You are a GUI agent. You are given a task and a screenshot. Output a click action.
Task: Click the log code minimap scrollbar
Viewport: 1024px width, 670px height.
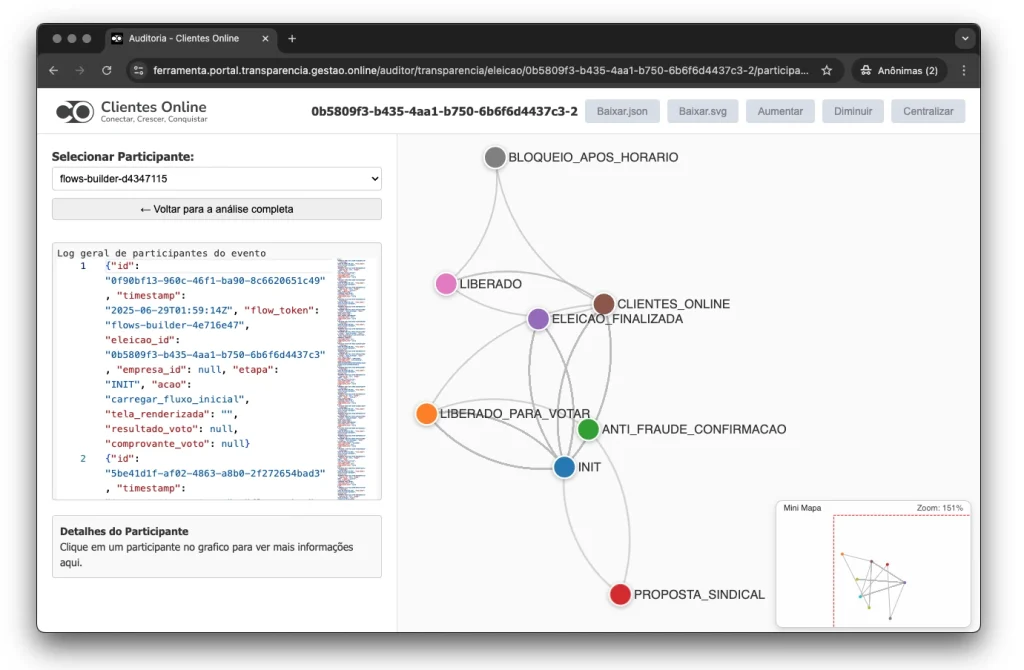(x=351, y=375)
